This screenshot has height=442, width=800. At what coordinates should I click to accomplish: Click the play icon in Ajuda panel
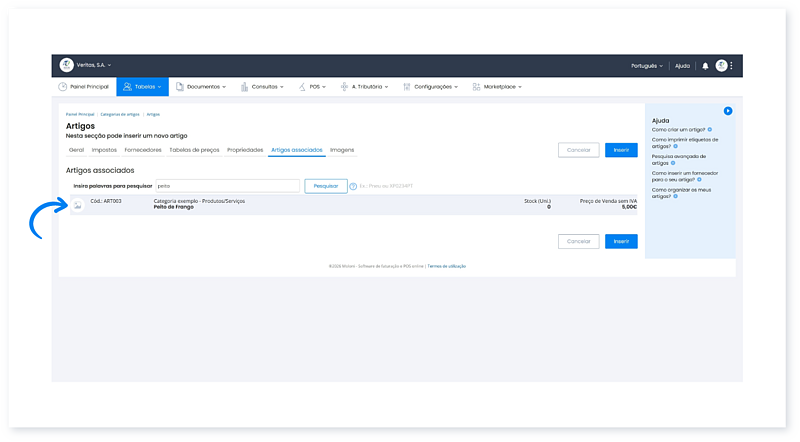click(728, 111)
